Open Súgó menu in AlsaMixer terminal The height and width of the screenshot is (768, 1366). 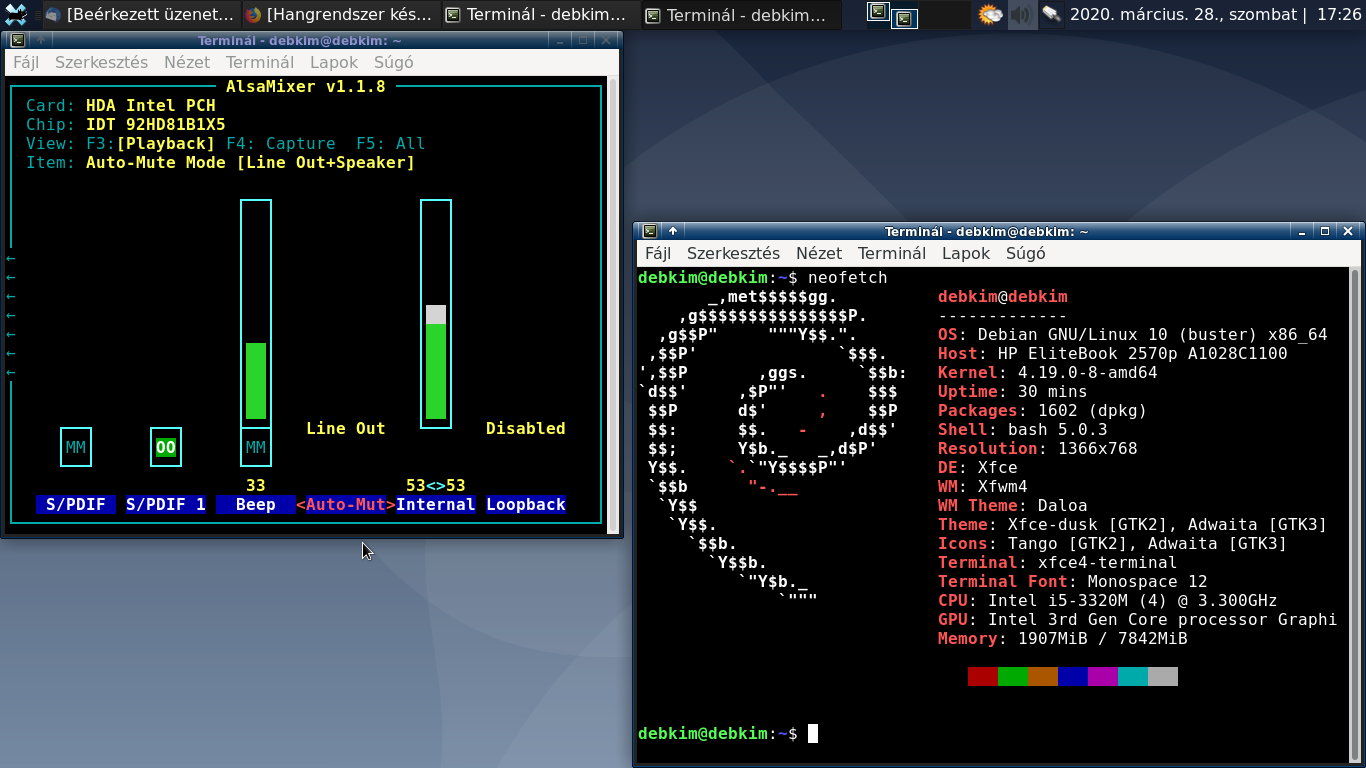tap(394, 62)
